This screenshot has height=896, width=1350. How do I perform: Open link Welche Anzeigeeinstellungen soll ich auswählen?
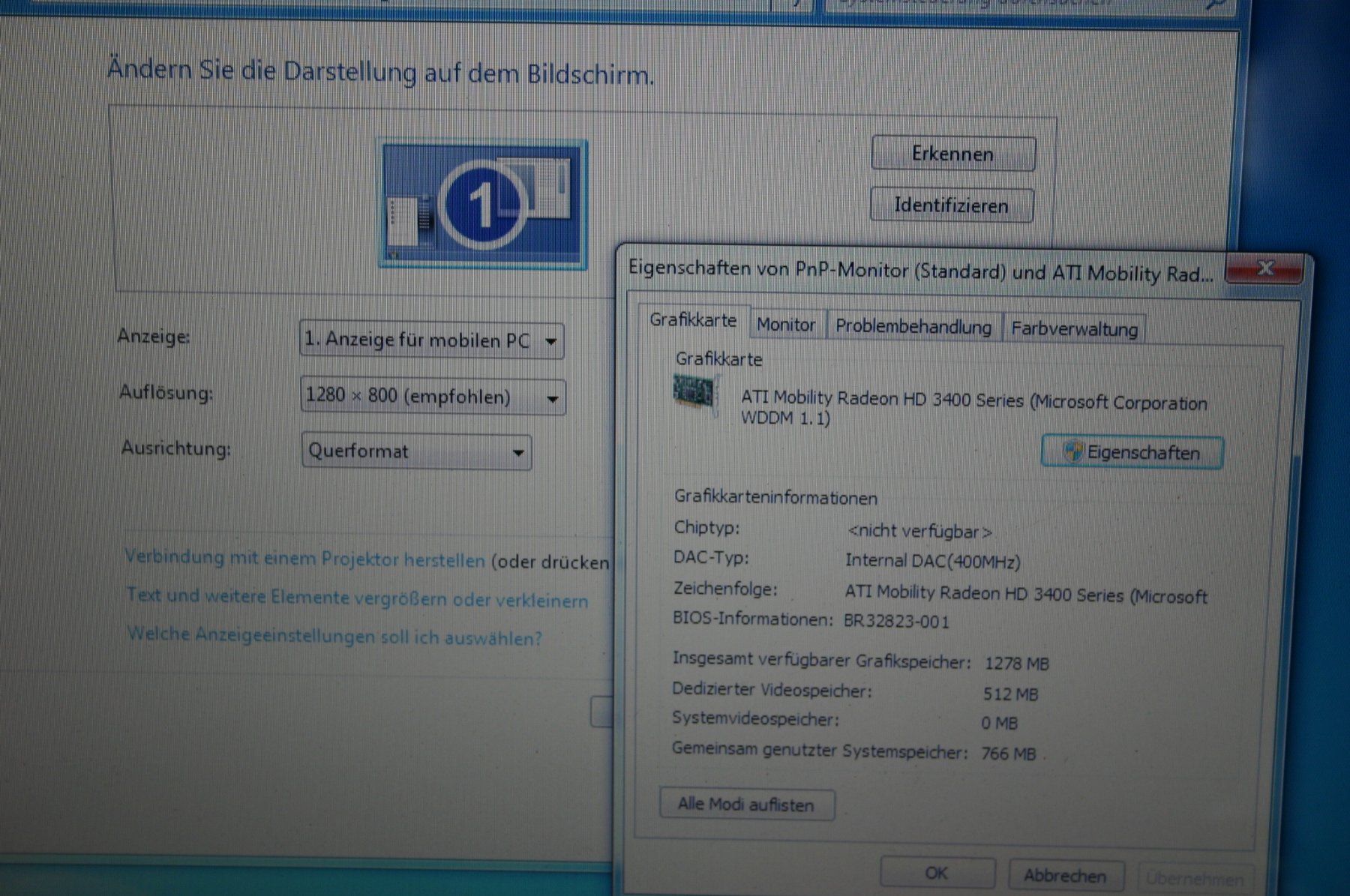click(x=334, y=636)
